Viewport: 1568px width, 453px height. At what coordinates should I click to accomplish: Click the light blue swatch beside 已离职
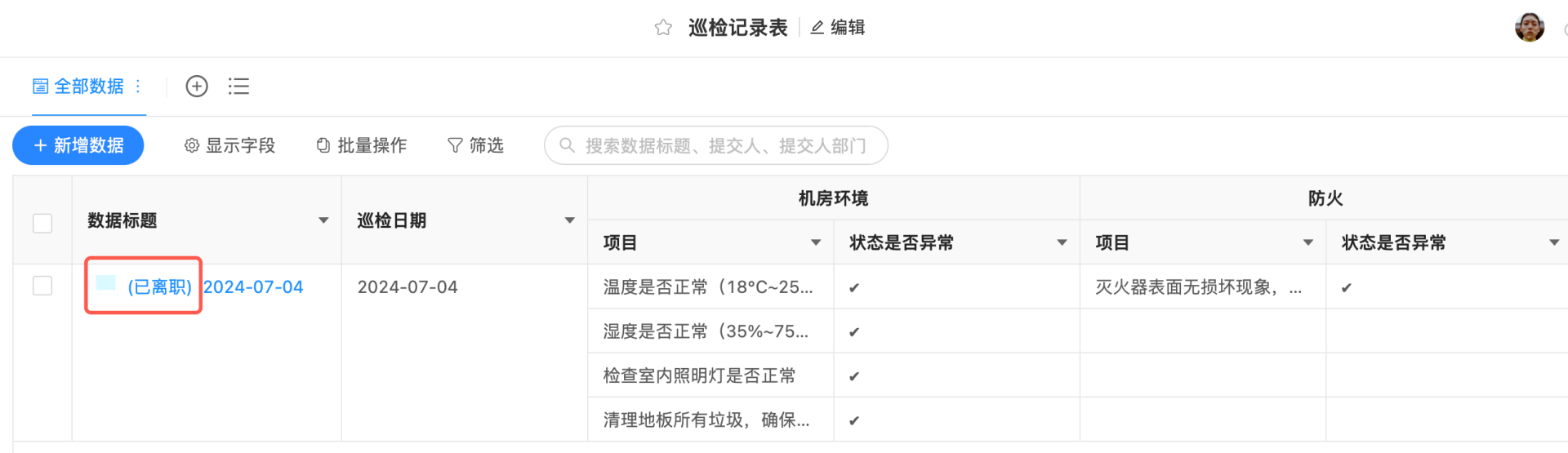point(106,283)
